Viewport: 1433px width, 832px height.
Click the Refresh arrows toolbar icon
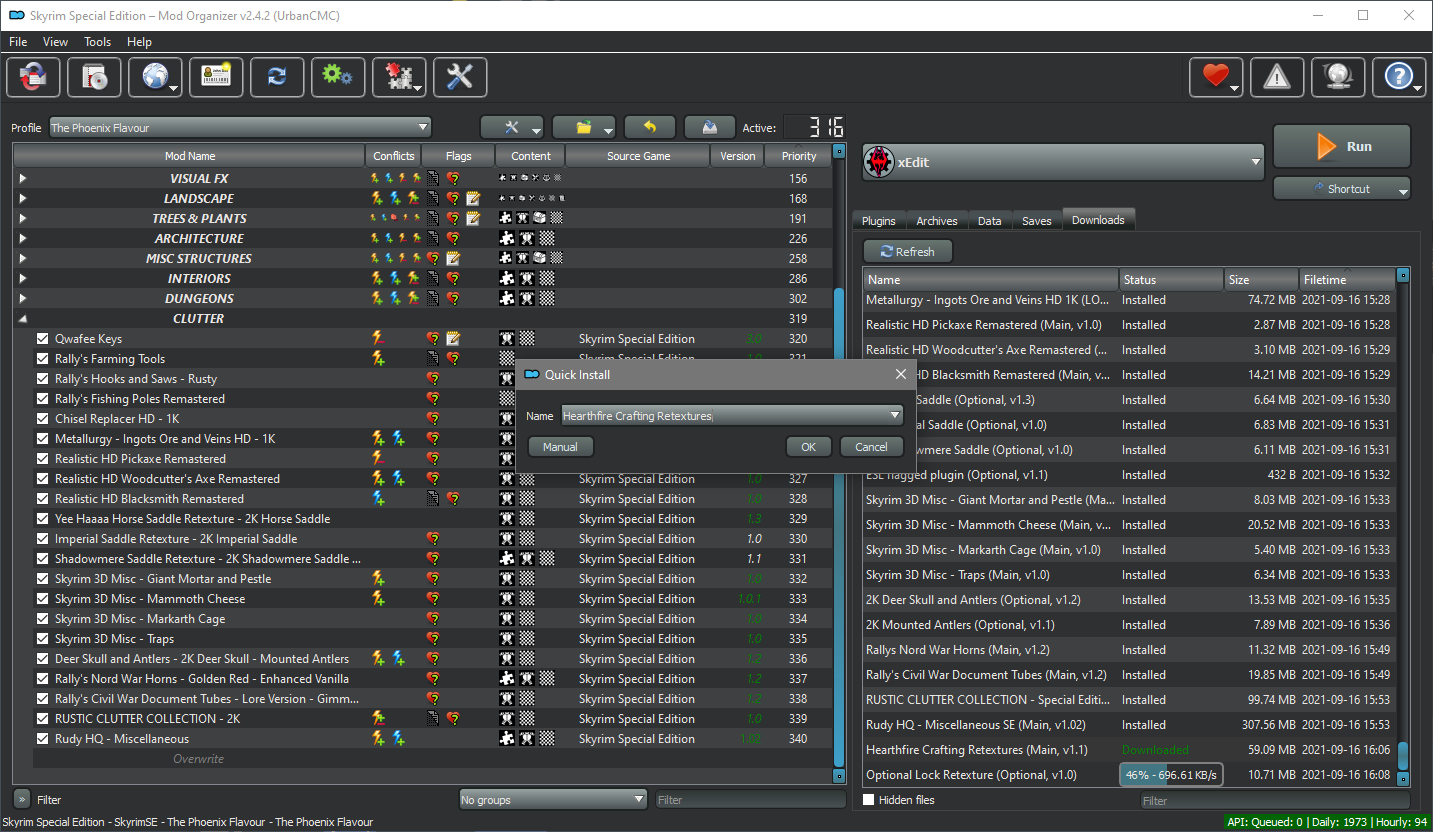(277, 77)
